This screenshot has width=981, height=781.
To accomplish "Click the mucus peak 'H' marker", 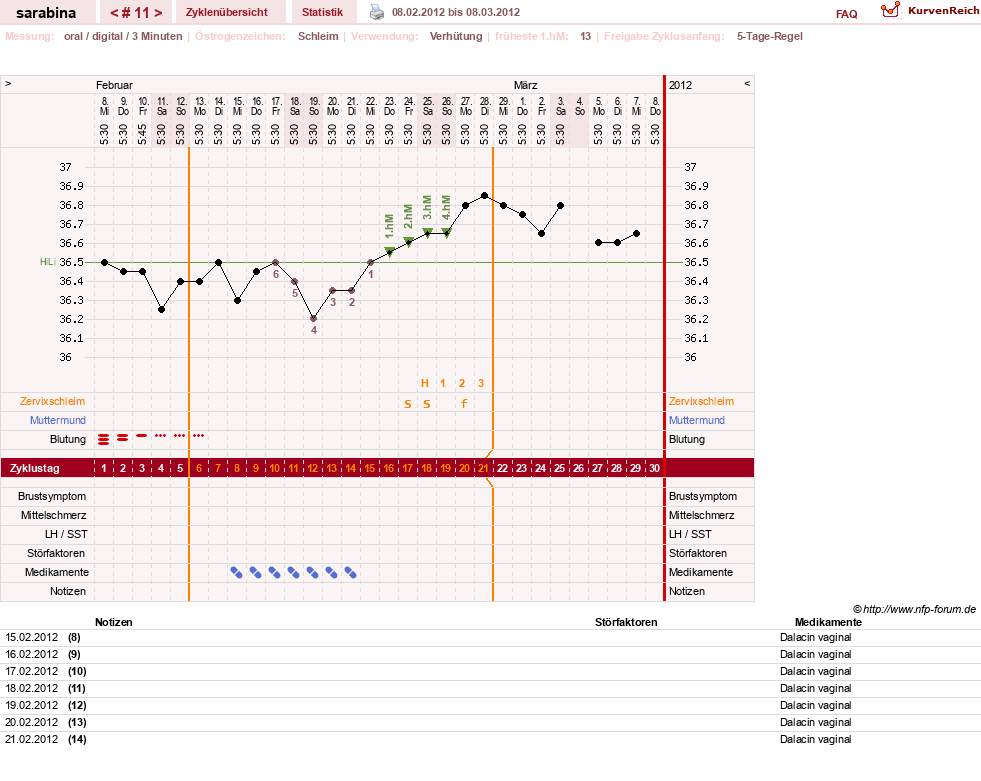I will [425, 383].
